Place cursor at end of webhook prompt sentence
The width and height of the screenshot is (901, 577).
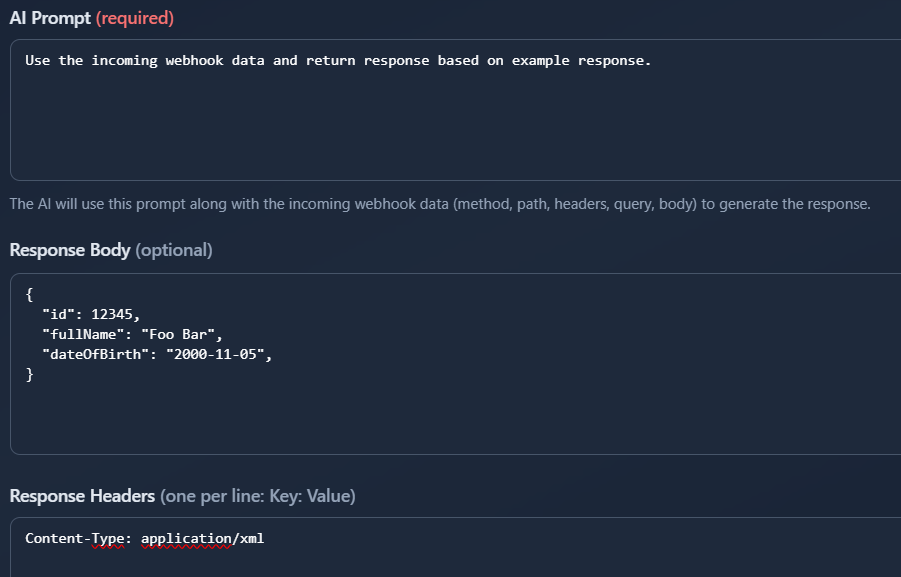point(652,60)
